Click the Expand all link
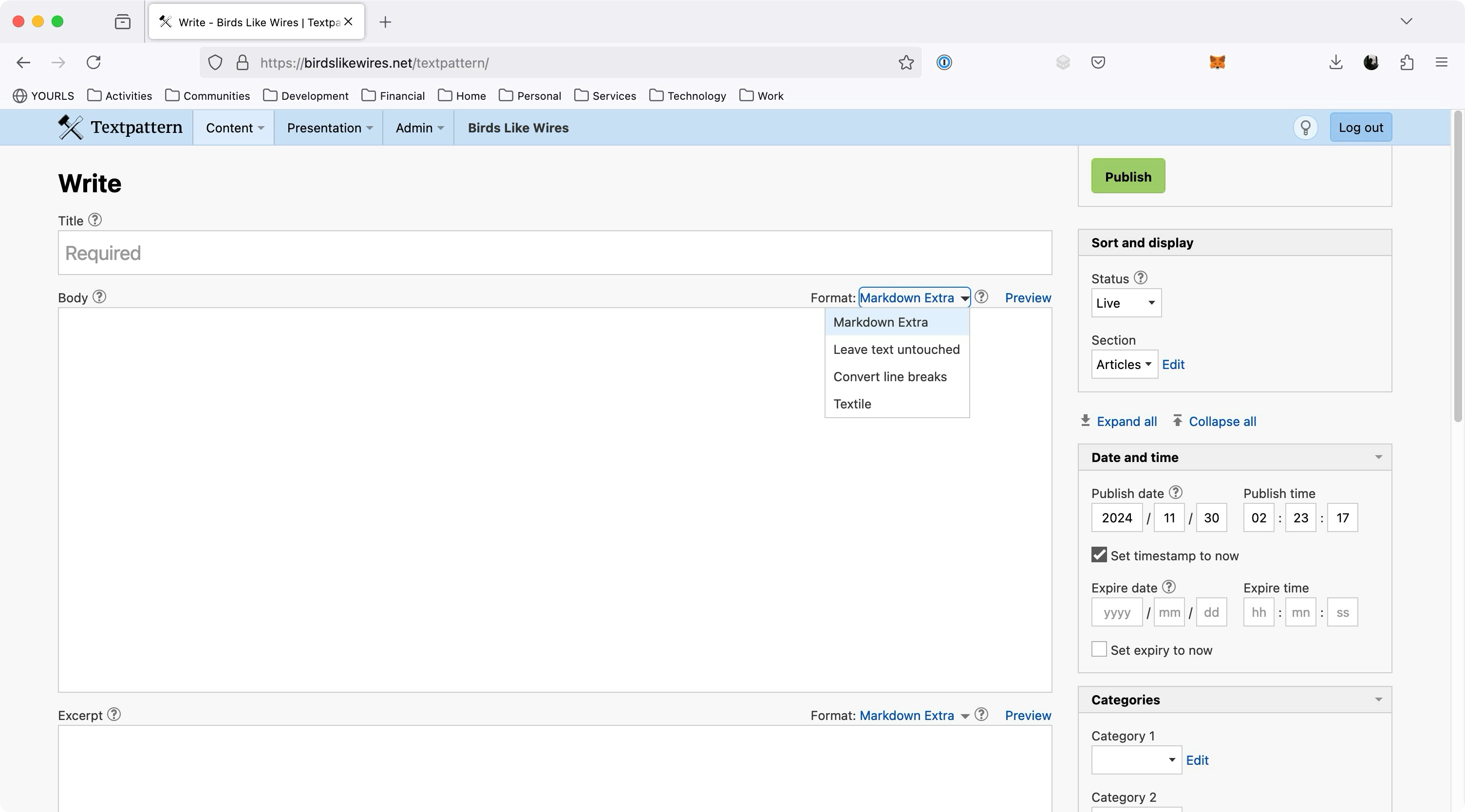The width and height of the screenshot is (1465, 812). pos(1118,422)
